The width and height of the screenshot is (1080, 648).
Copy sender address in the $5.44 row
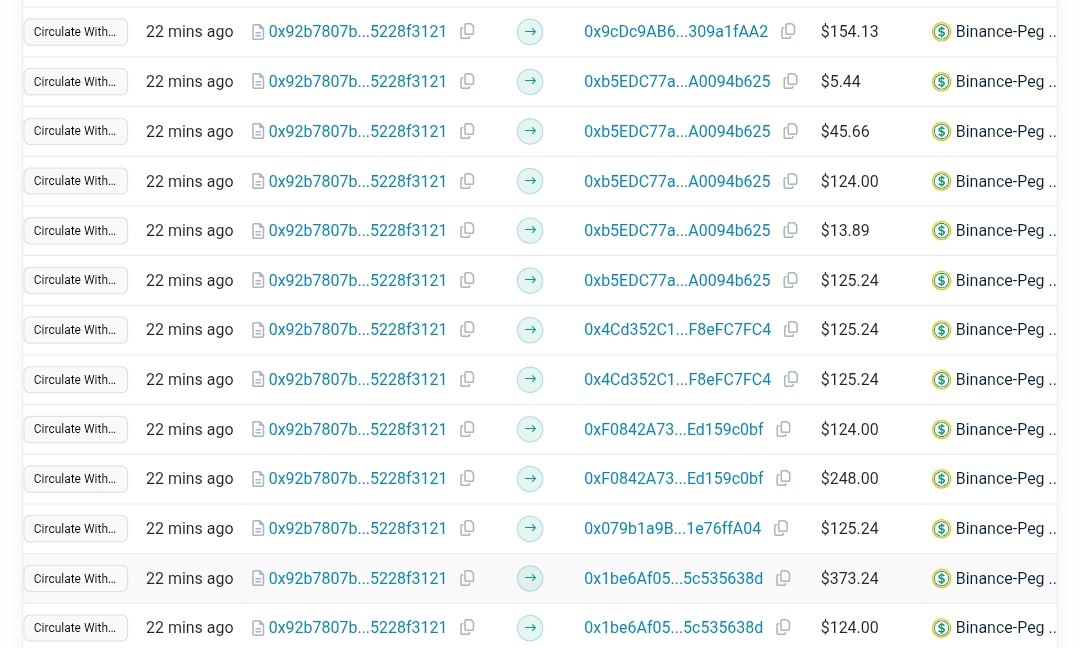(467, 81)
